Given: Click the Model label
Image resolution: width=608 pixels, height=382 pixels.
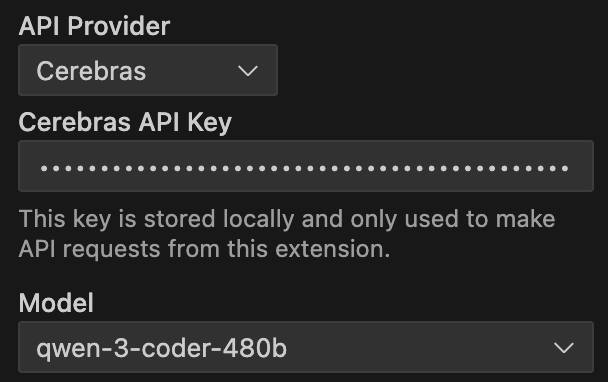Looking at the screenshot, I should (x=56, y=302).
